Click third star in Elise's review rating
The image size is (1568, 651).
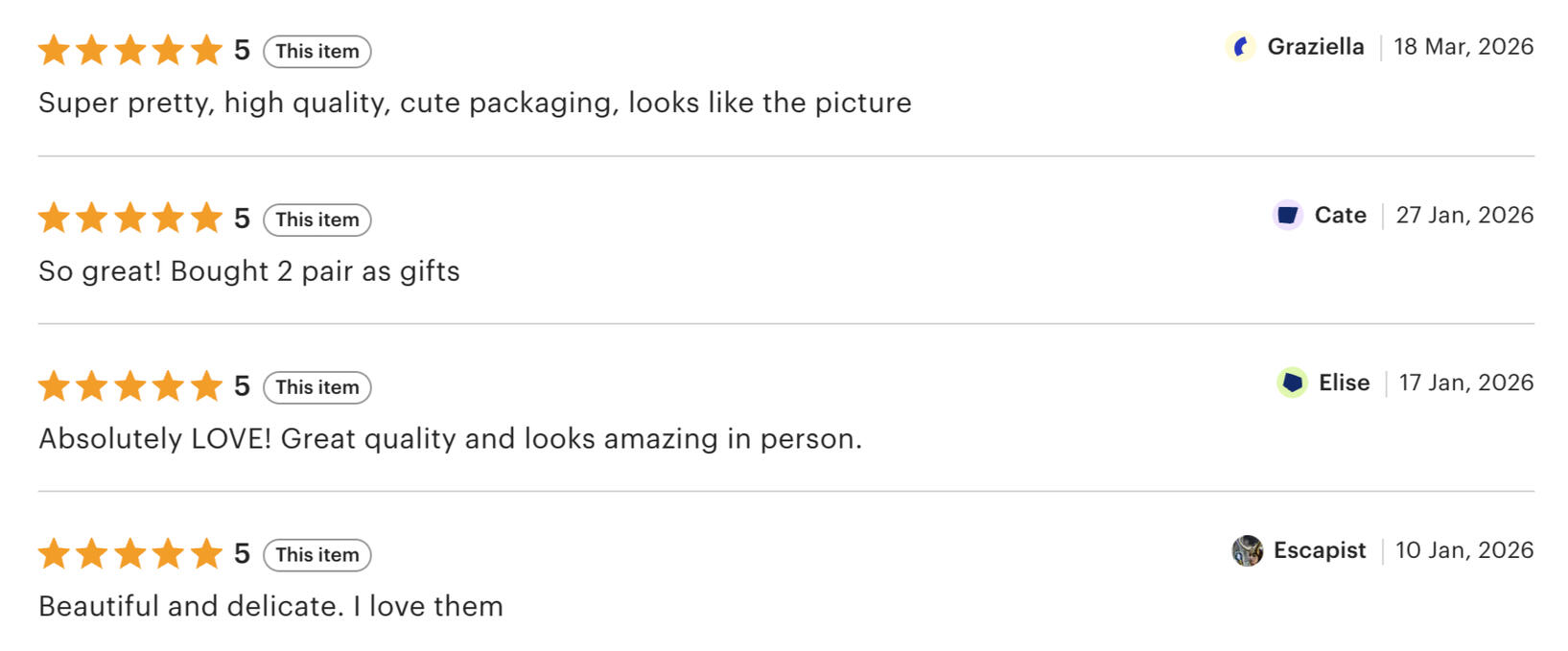(x=129, y=385)
